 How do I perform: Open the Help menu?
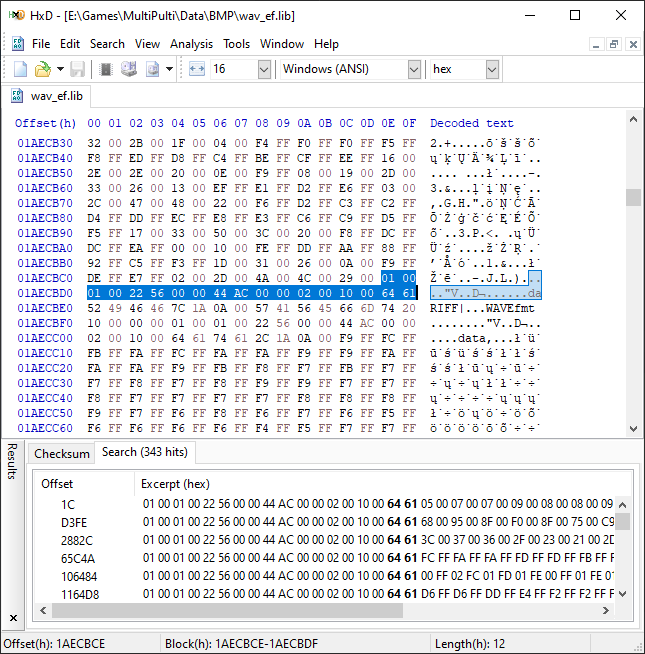pos(326,44)
